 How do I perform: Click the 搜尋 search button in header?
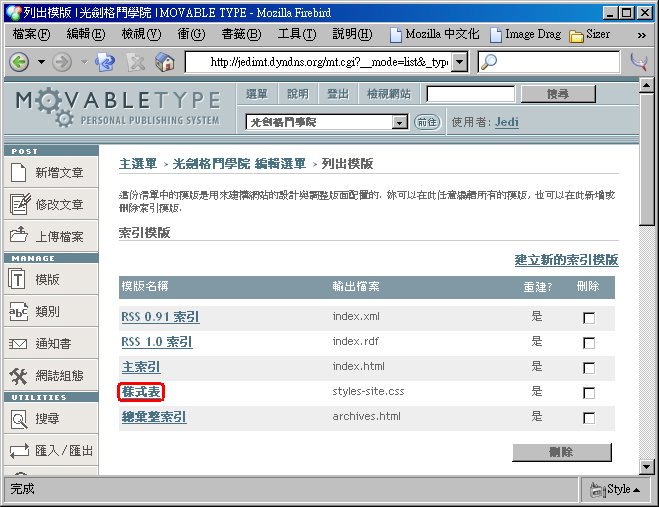558,94
